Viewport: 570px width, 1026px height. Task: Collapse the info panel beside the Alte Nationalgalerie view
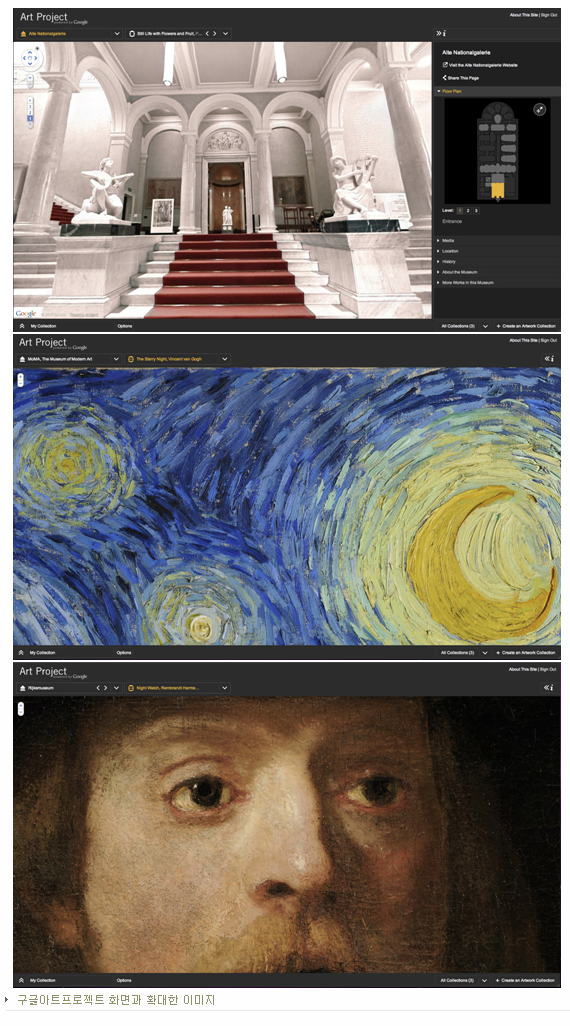pyautogui.click(x=440, y=33)
